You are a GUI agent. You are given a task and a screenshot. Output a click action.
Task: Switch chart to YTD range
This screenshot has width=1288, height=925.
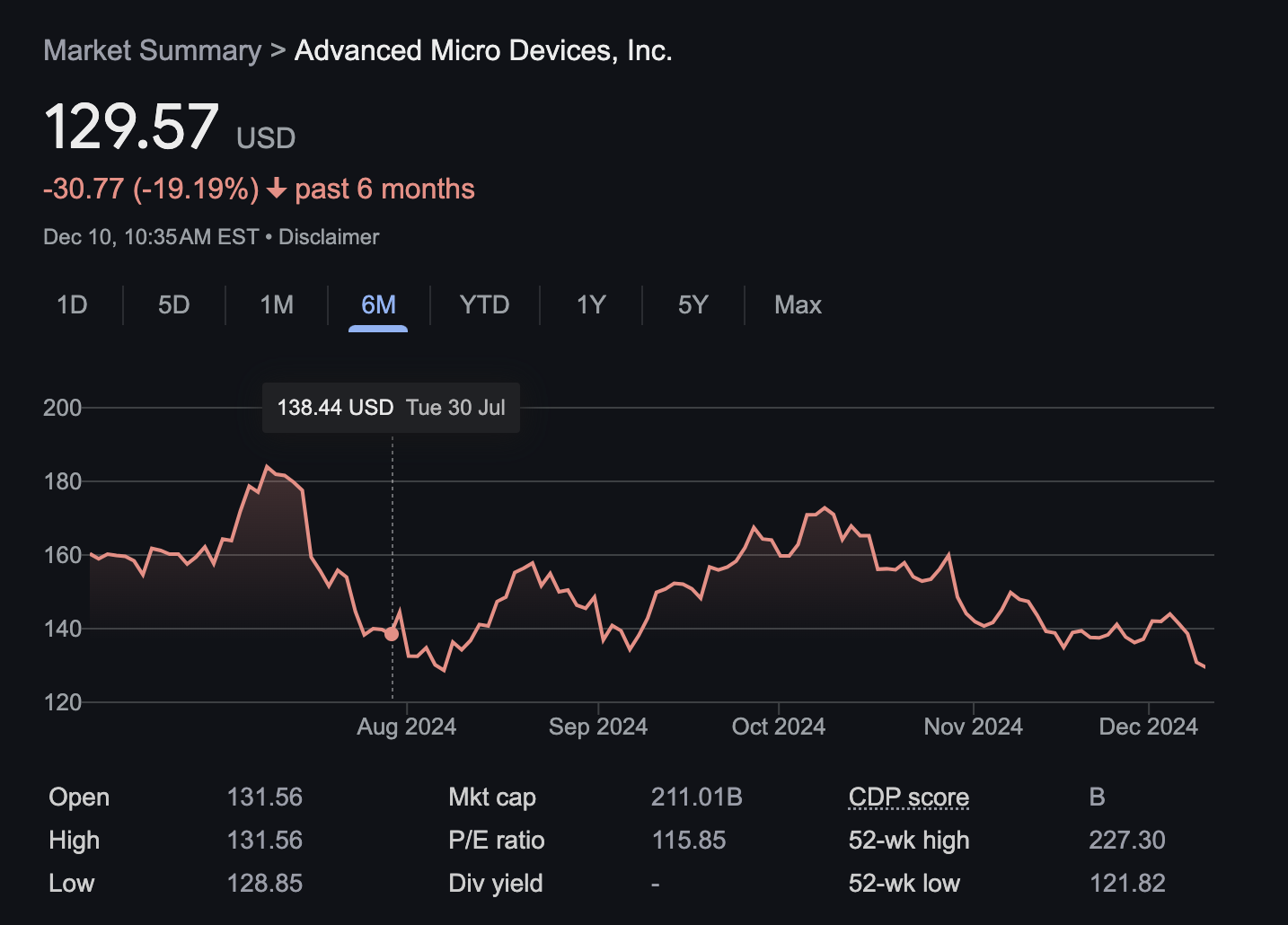(484, 305)
